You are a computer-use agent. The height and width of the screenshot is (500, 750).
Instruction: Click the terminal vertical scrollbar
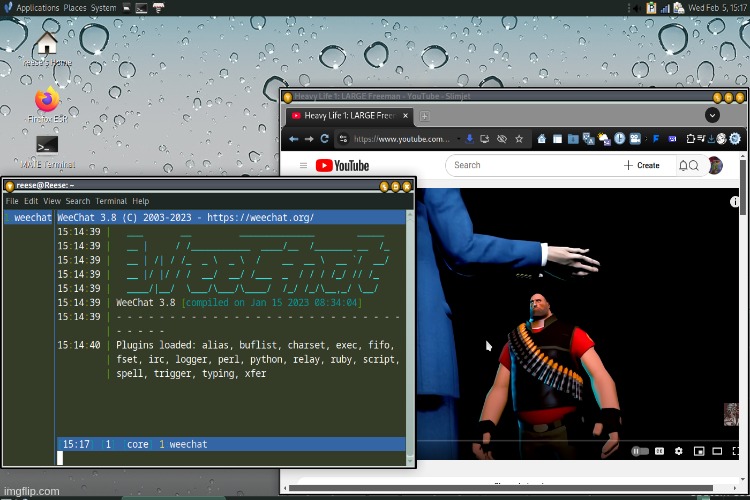click(x=410, y=338)
